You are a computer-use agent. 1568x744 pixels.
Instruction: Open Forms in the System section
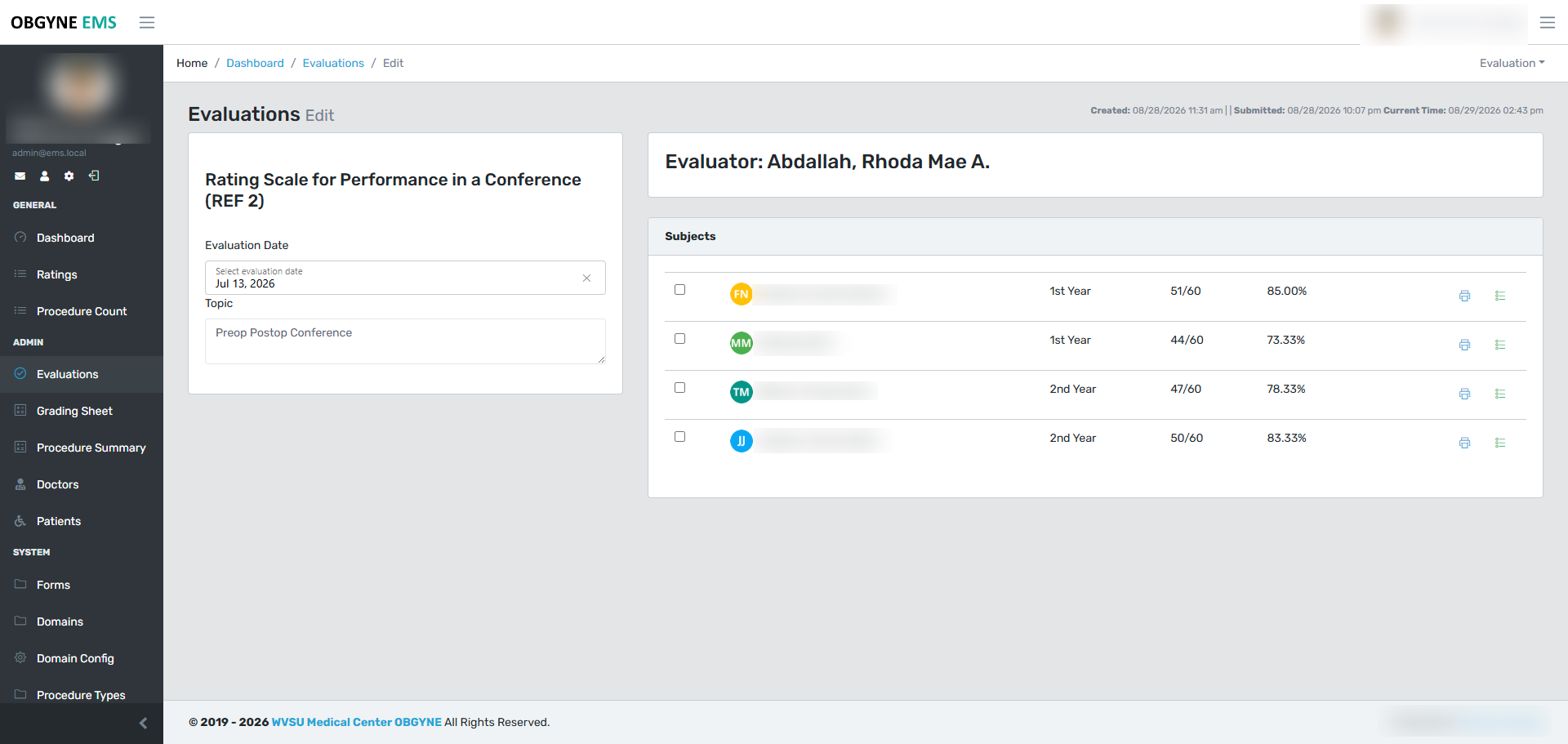82,585
